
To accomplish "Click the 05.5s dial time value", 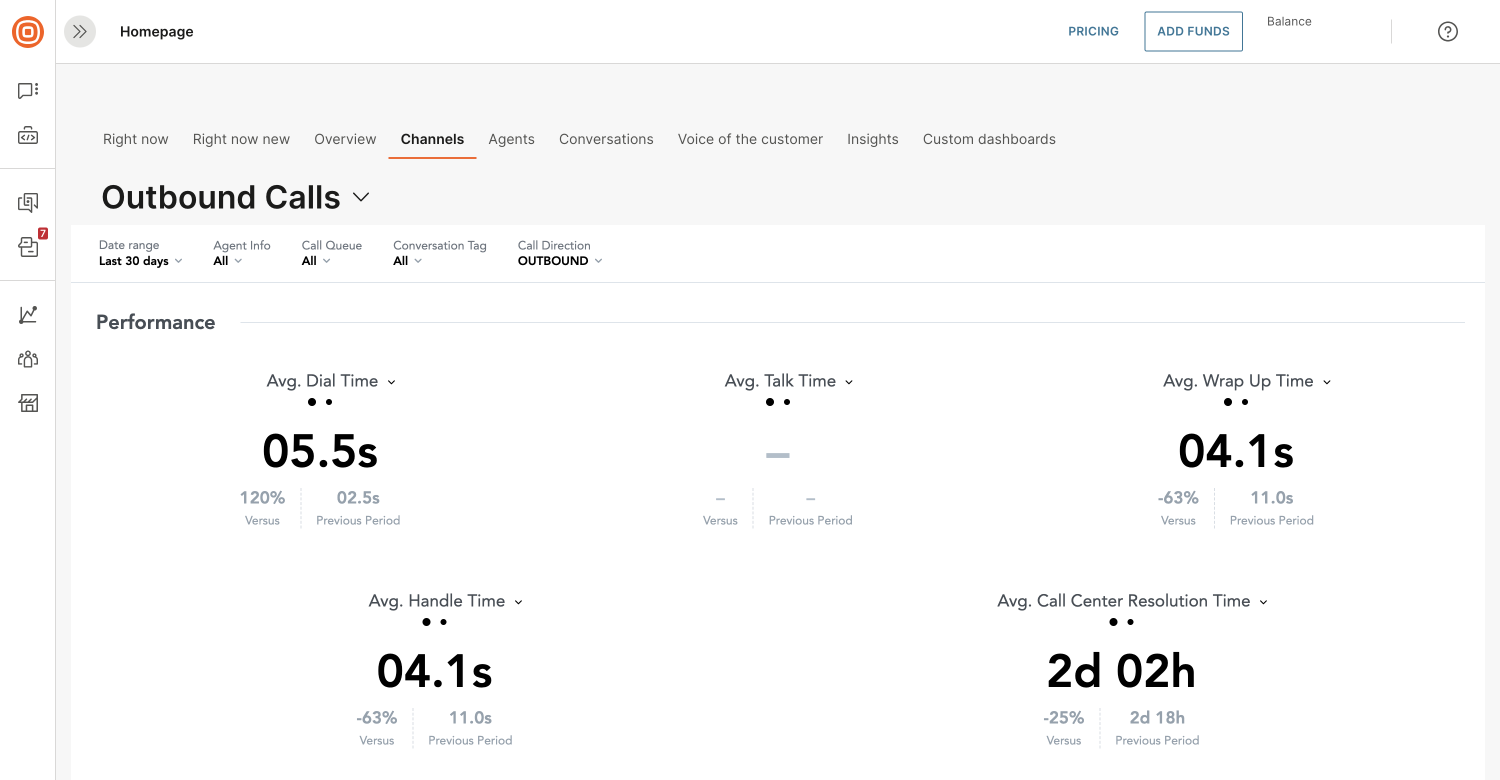I will [320, 451].
